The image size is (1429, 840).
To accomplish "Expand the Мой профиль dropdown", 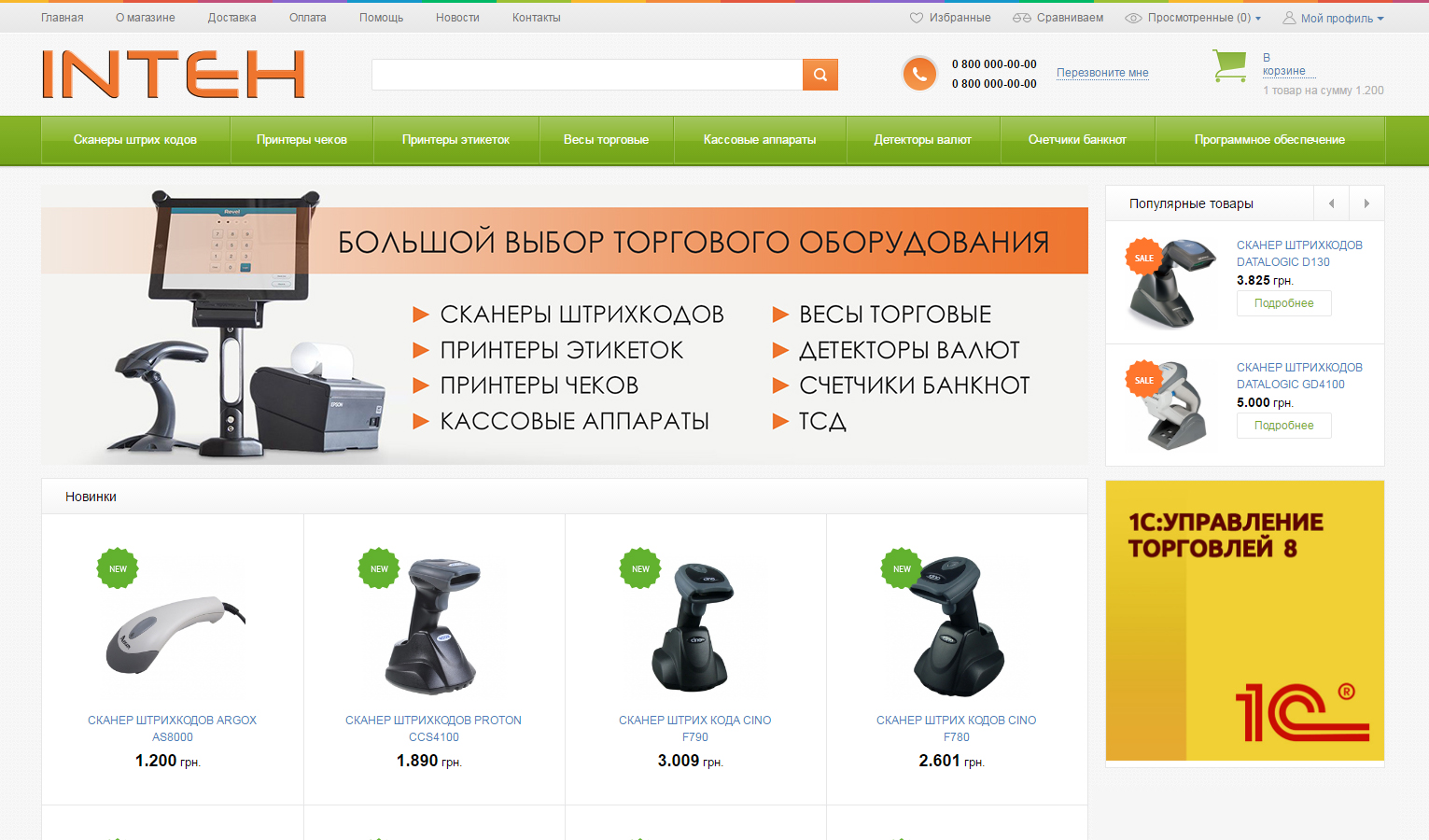I will [1342, 18].
